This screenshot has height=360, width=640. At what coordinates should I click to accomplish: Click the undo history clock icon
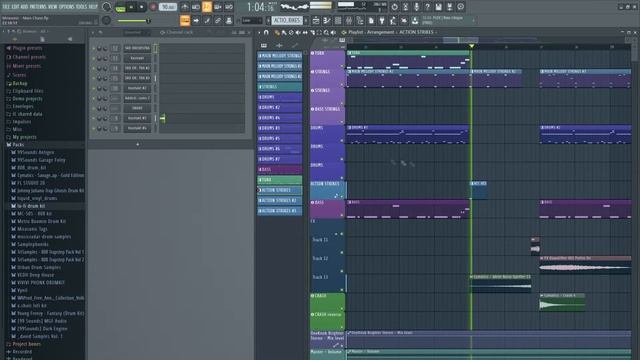pyautogui.click(x=394, y=7)
